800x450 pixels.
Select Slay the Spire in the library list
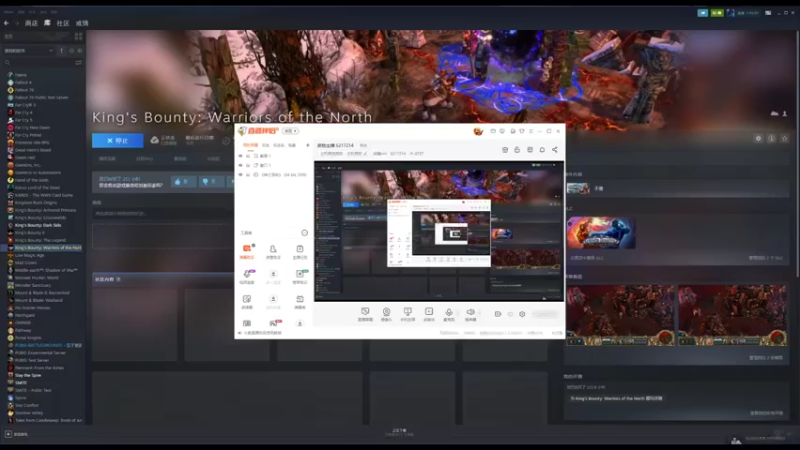click(x=28, y=375)
